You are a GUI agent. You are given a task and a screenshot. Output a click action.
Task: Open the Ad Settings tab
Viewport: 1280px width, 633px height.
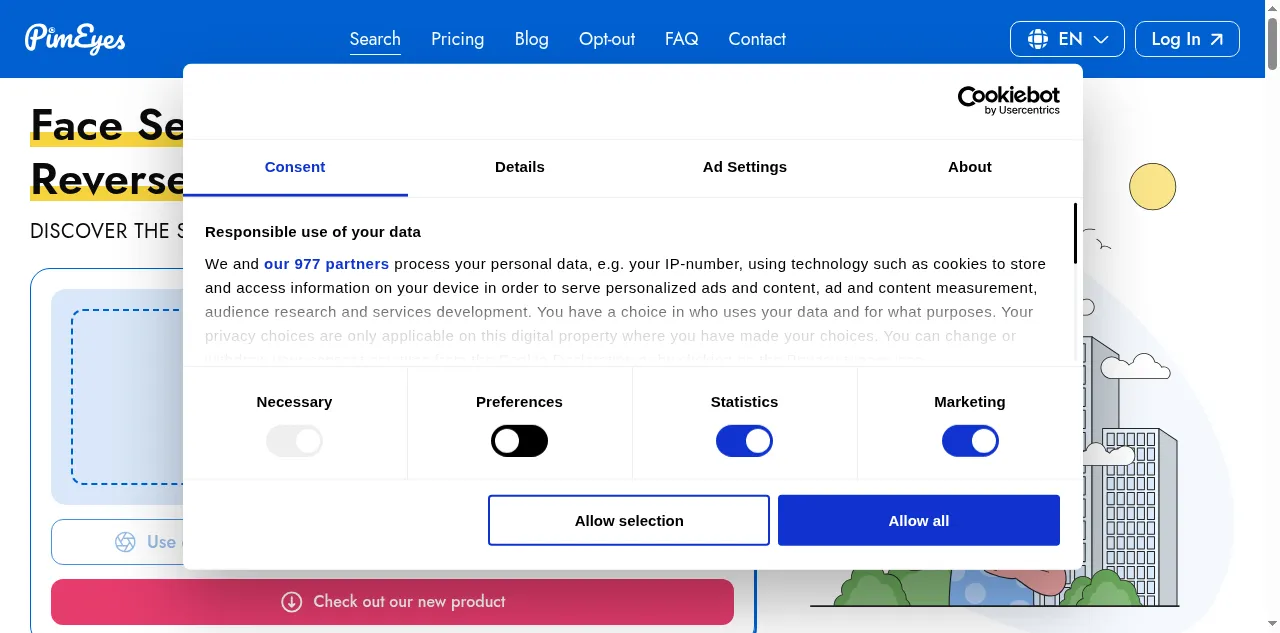pyautogui.click(x=745, y=167)
